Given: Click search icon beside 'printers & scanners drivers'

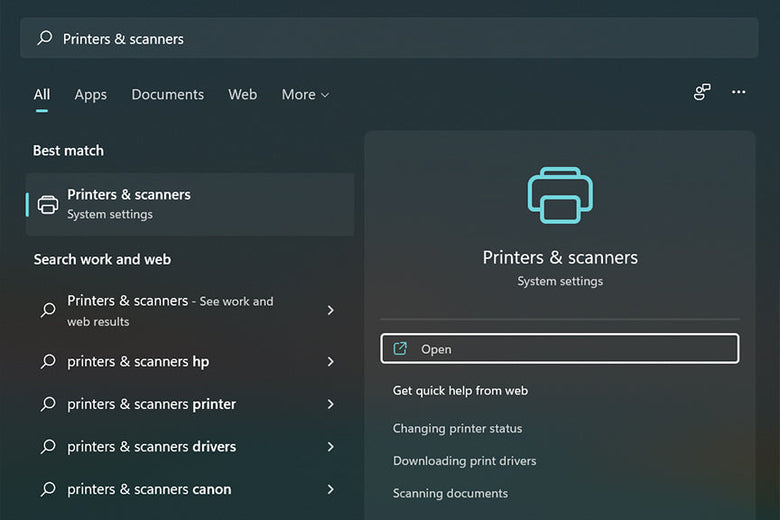Looking at the screenshot, I should pos(48,446).
